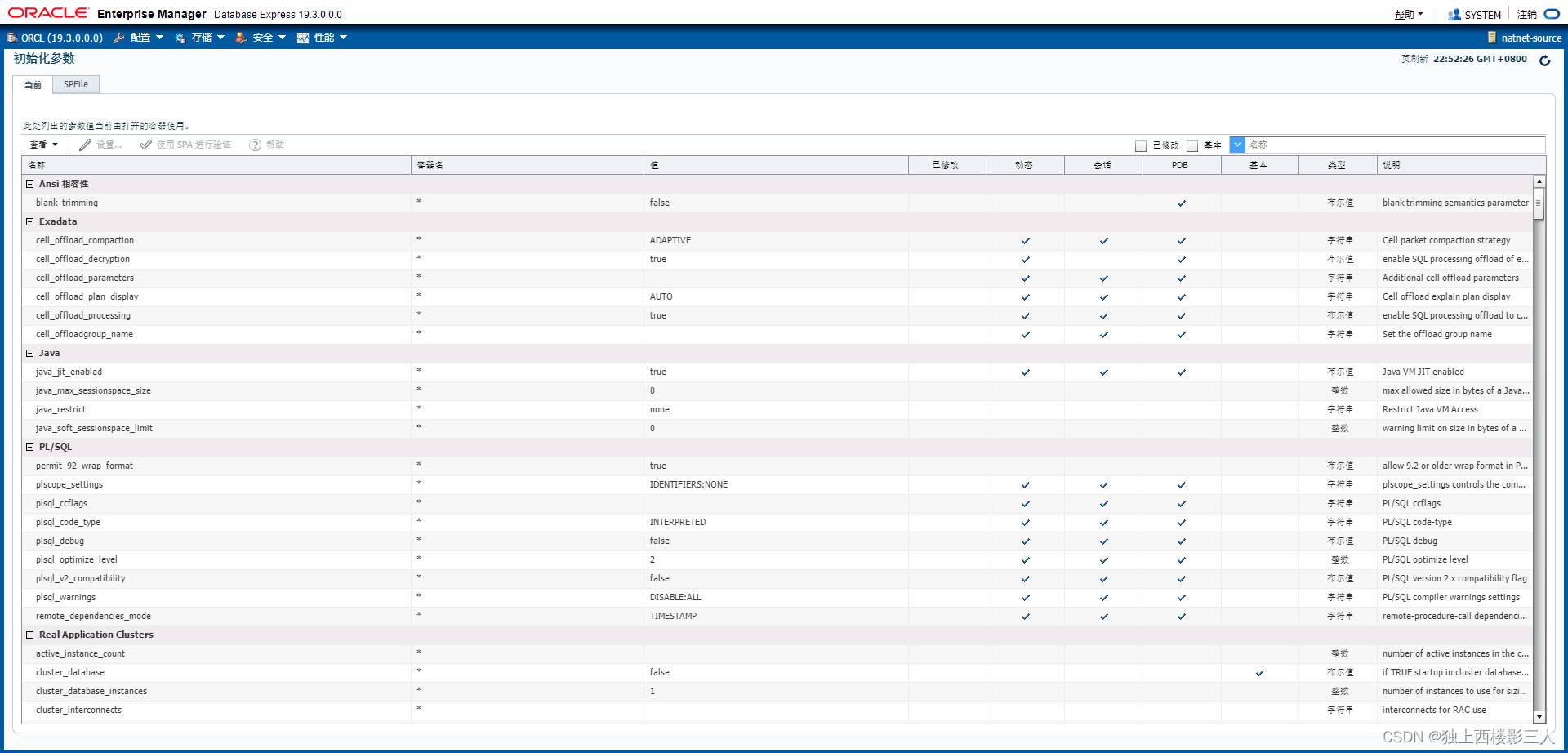
Task: Click the 基本 checkmark for cluster_database
Action: tap(1260, 673)
